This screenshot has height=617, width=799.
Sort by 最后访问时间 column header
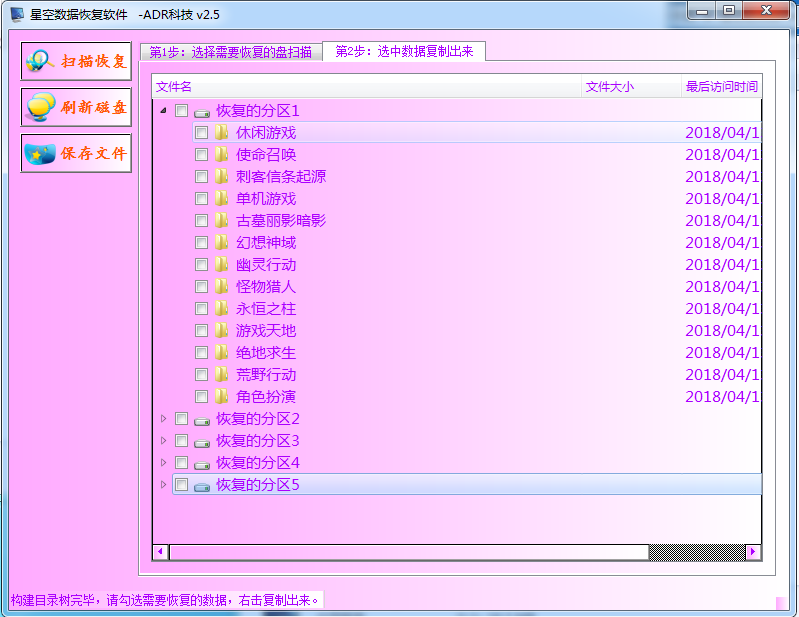pyautogui.click(x=722, y=87)
